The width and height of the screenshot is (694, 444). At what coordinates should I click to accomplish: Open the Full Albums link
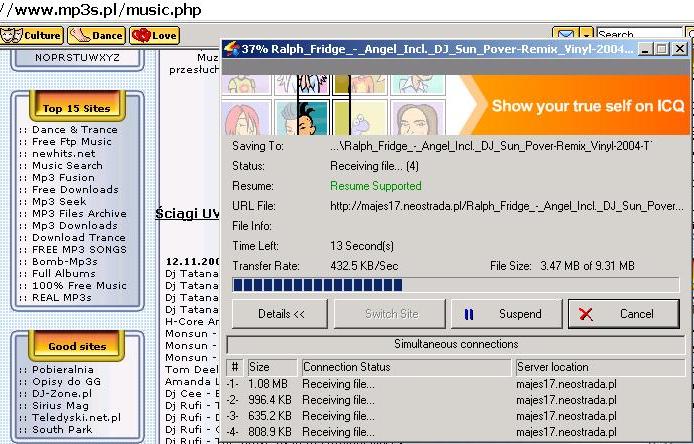[64, 273]
